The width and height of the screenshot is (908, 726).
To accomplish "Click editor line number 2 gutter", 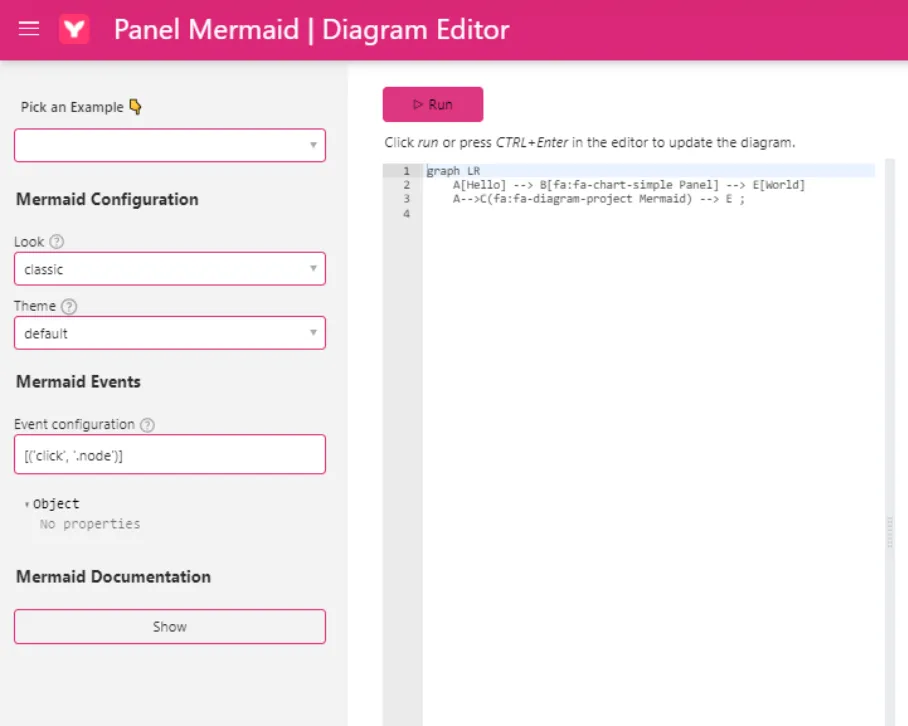I will [x=406, y=185].
